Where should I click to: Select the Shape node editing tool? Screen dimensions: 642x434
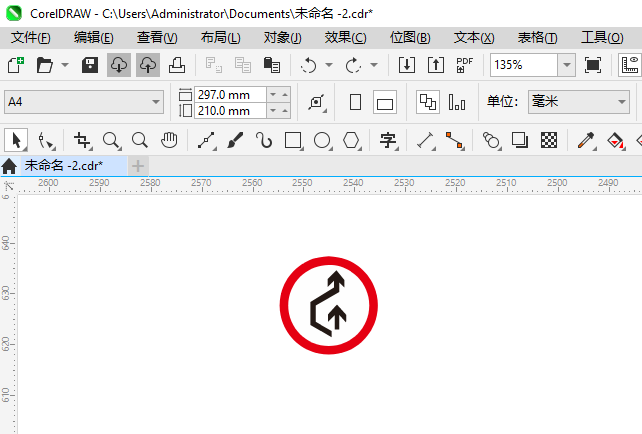[45, 141]
